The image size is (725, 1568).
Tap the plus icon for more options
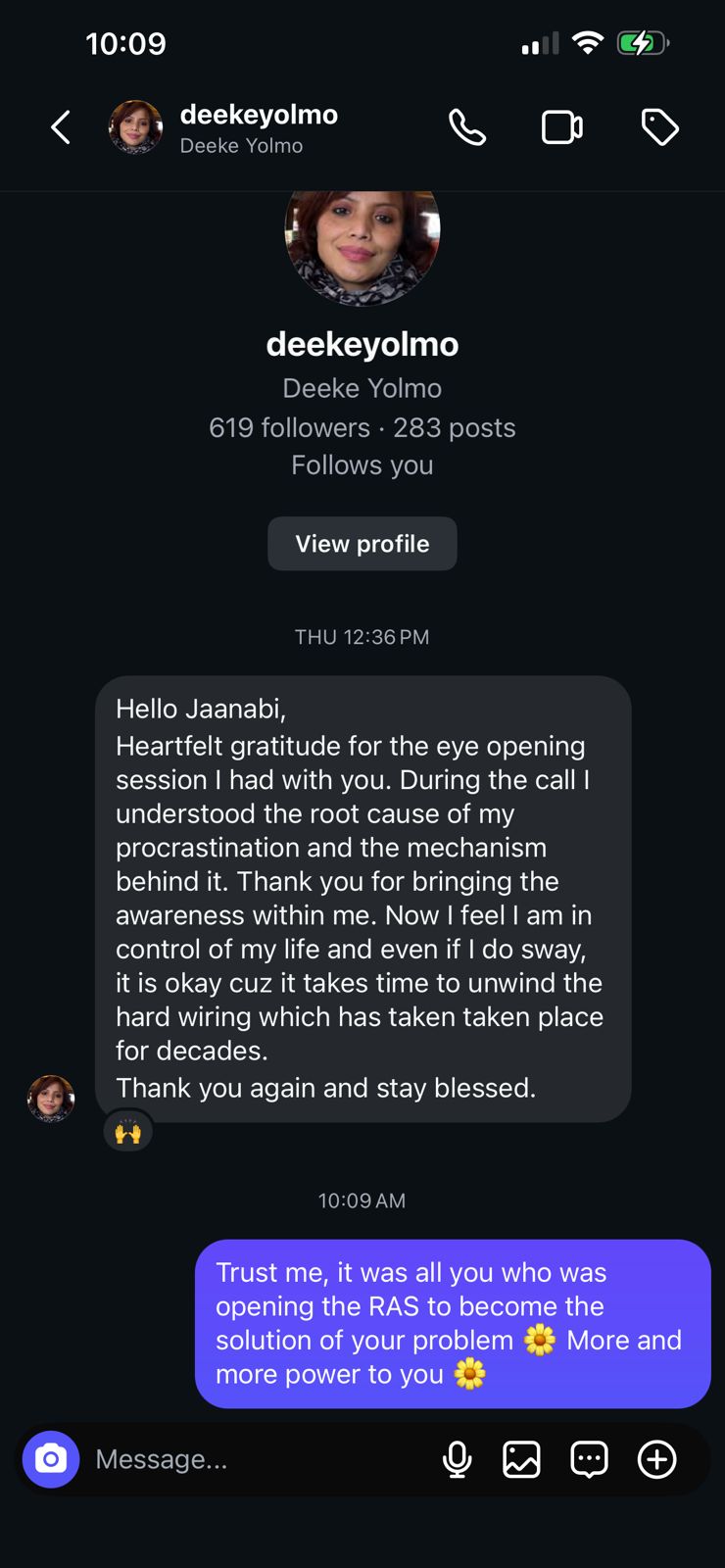point(656,1459)
